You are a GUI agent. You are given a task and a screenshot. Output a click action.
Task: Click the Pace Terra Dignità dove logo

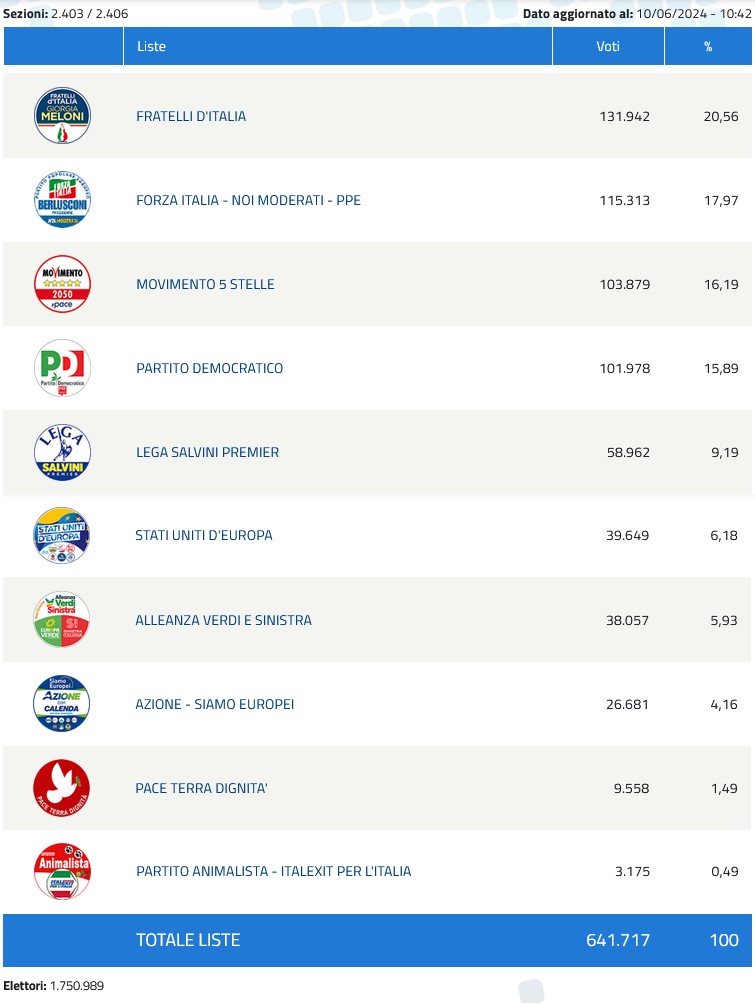pos(62,788)
